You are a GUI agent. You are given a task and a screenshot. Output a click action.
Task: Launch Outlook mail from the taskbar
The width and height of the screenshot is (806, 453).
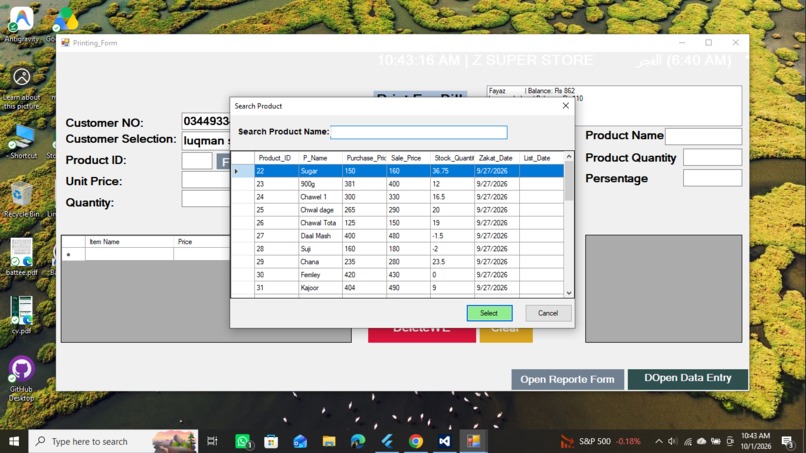tap(300, 441)
